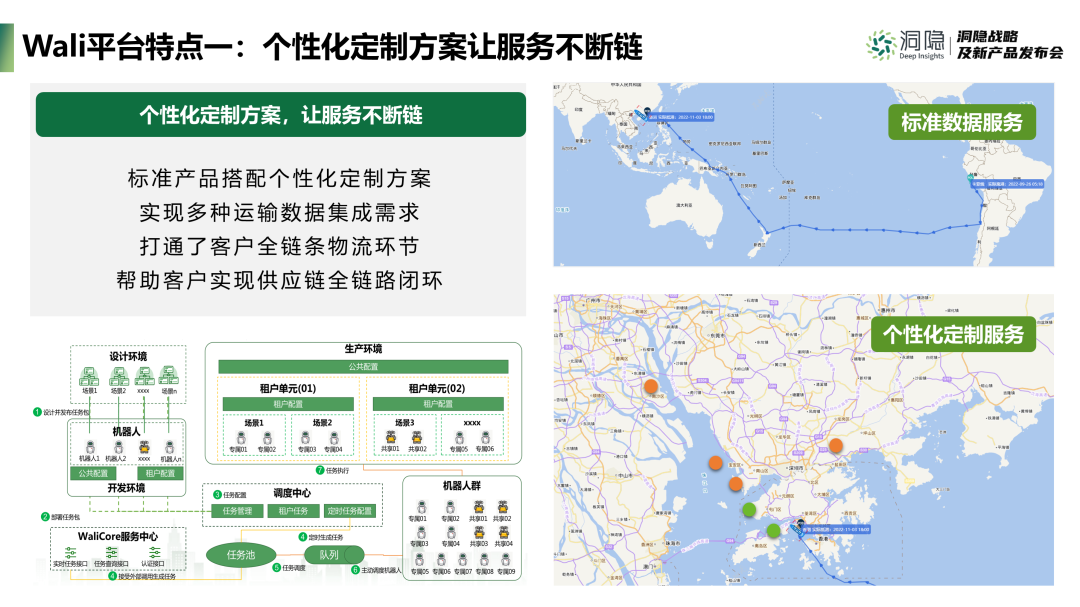Select the 标准数据服务 label
Viewport: 1080px width, 607px height.
(962, 124)
